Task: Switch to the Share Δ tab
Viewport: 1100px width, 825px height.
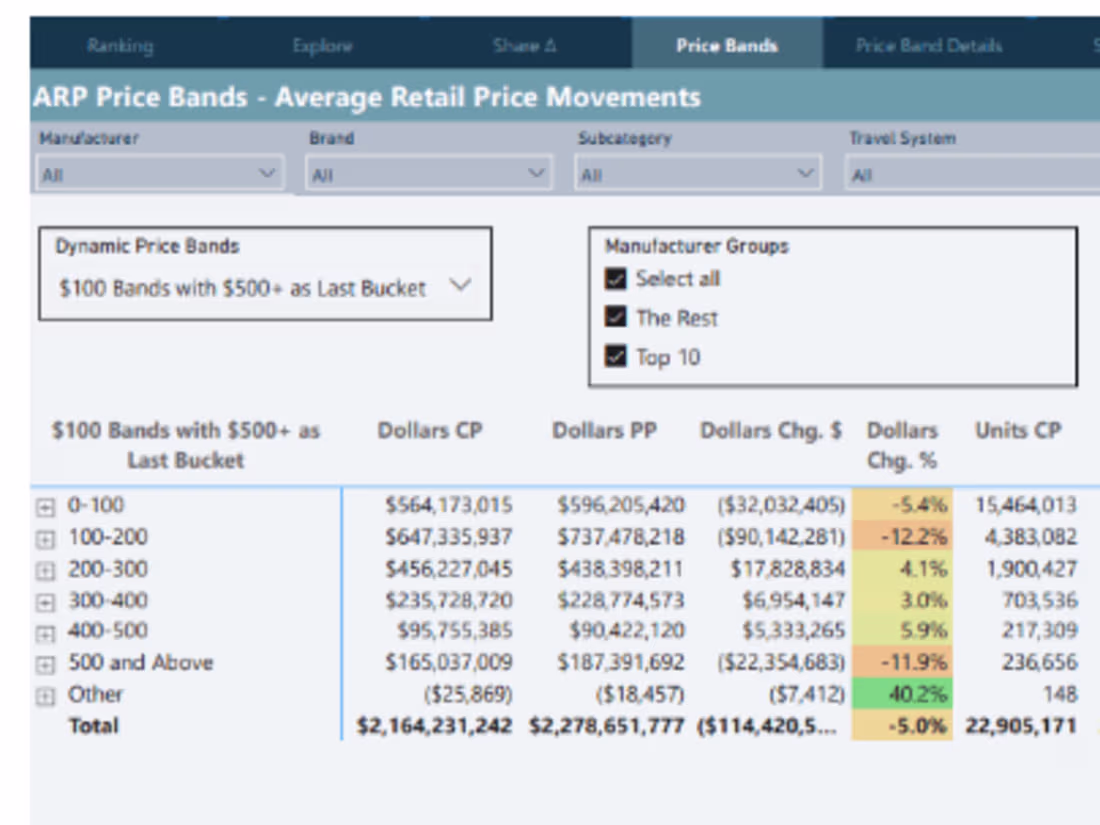Action: (524, 45)
